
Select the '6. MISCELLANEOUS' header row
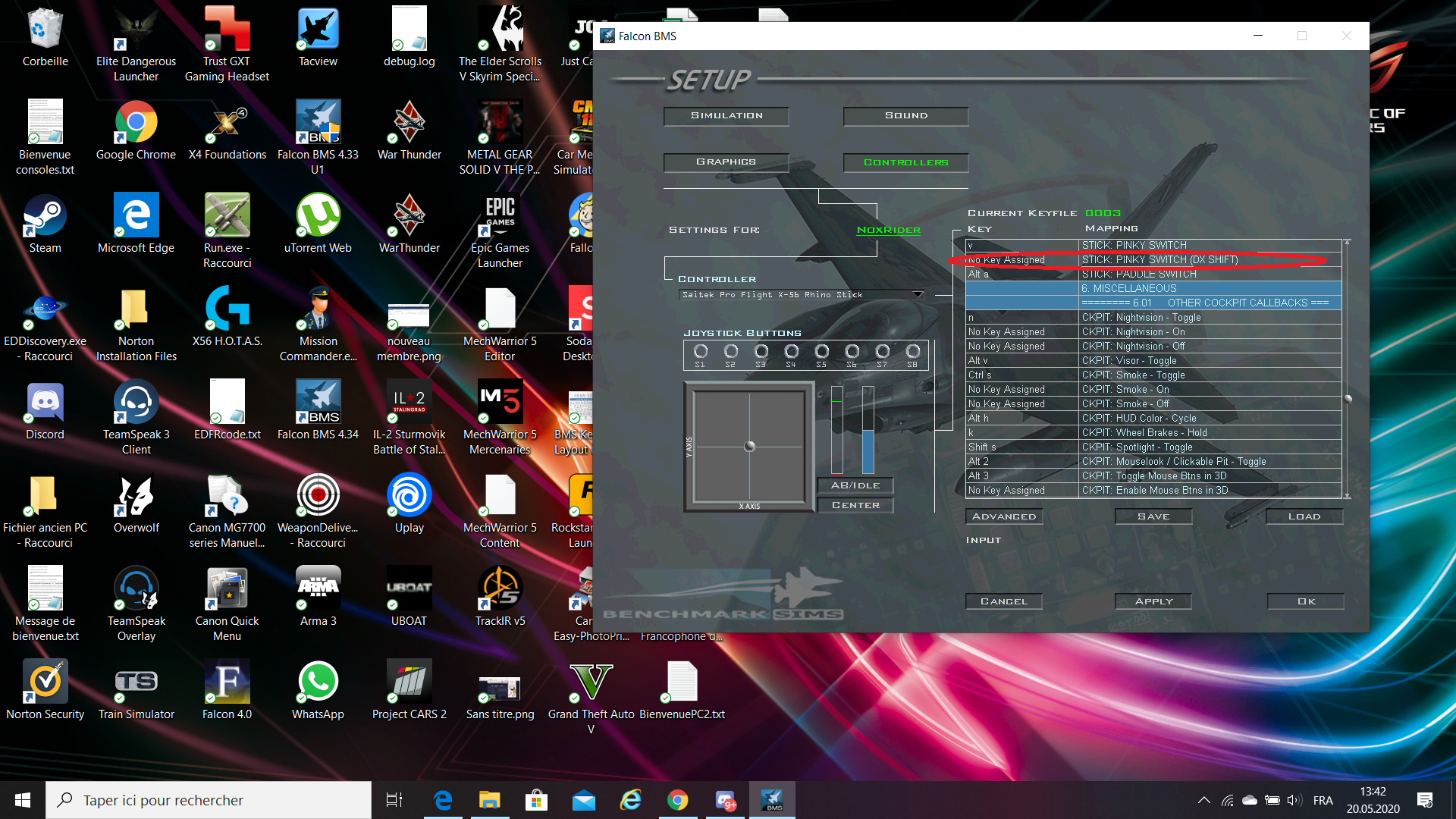point(1153,289)
